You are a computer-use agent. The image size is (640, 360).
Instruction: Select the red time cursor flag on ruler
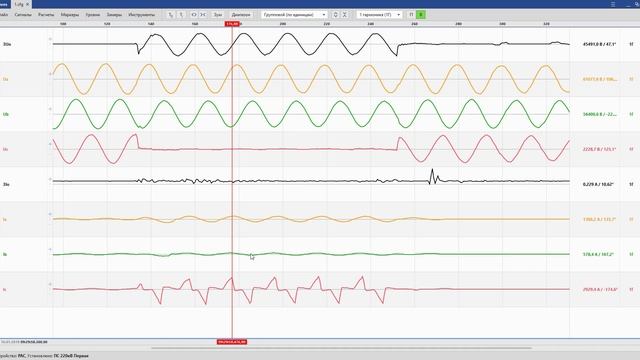[x=232, y=24]
